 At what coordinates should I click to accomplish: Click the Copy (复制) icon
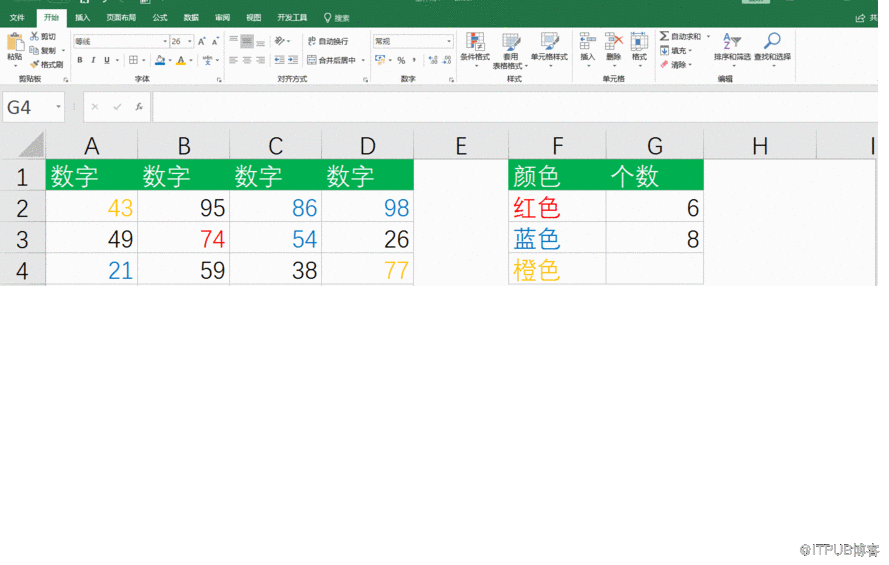point(35,50)
